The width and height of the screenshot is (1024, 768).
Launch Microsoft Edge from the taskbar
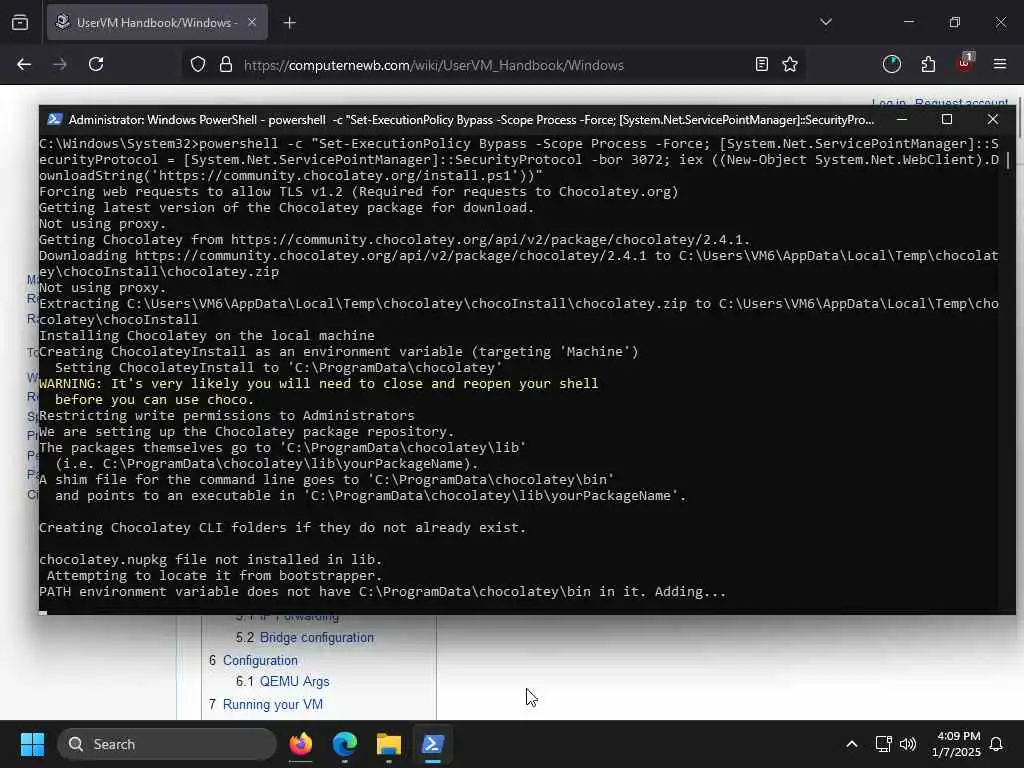[x=344, y=744]
